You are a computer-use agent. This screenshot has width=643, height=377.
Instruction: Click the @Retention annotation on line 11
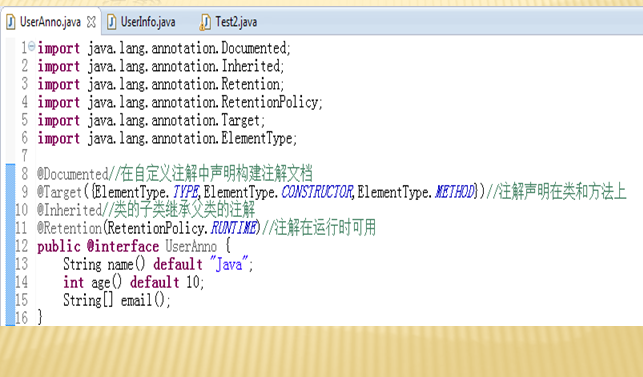[69, 228]
